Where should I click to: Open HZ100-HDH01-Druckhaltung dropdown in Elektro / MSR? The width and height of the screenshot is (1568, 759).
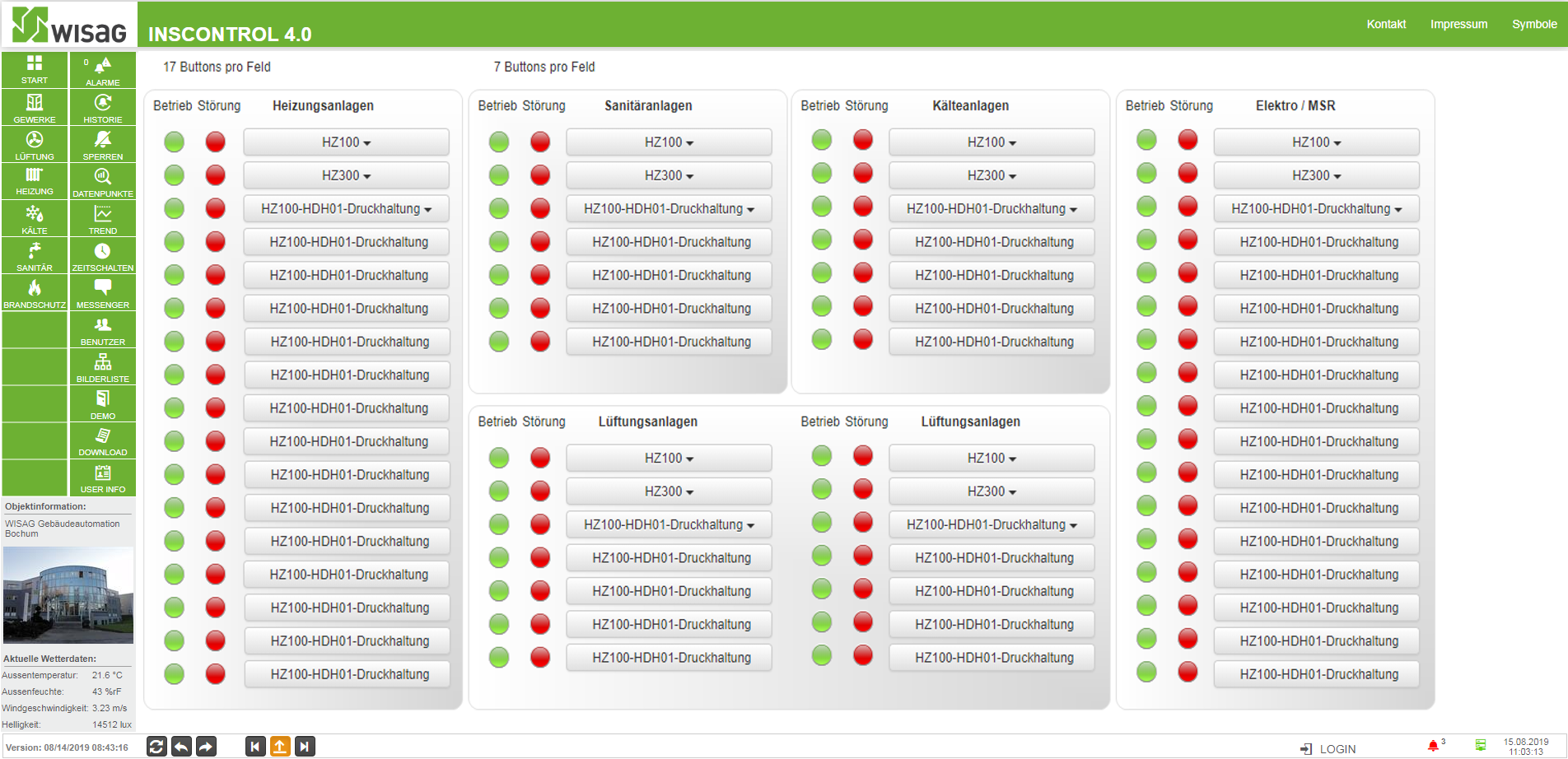[x=1316, y=209]
